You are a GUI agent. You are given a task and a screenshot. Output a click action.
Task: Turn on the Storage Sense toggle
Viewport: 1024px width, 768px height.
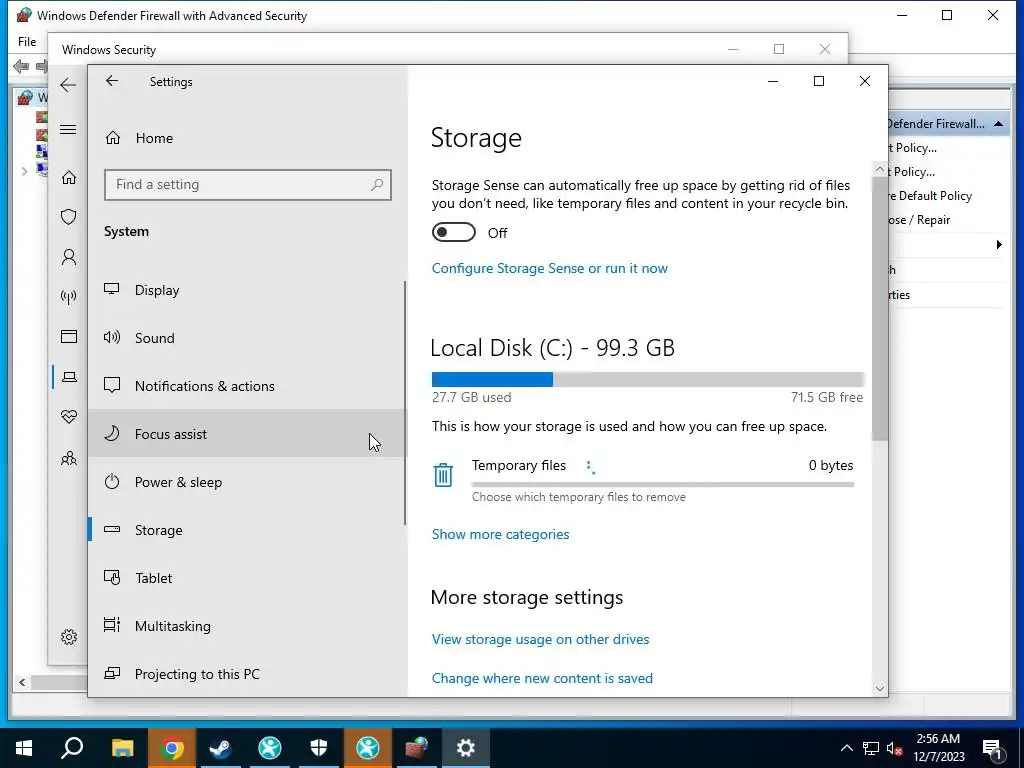(x=453, y=232)
